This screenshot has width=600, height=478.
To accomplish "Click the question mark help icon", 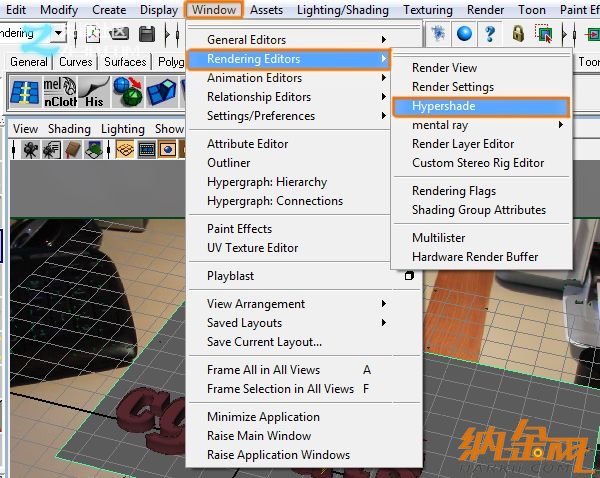I will pyautogui.click(x=490, y=34).
